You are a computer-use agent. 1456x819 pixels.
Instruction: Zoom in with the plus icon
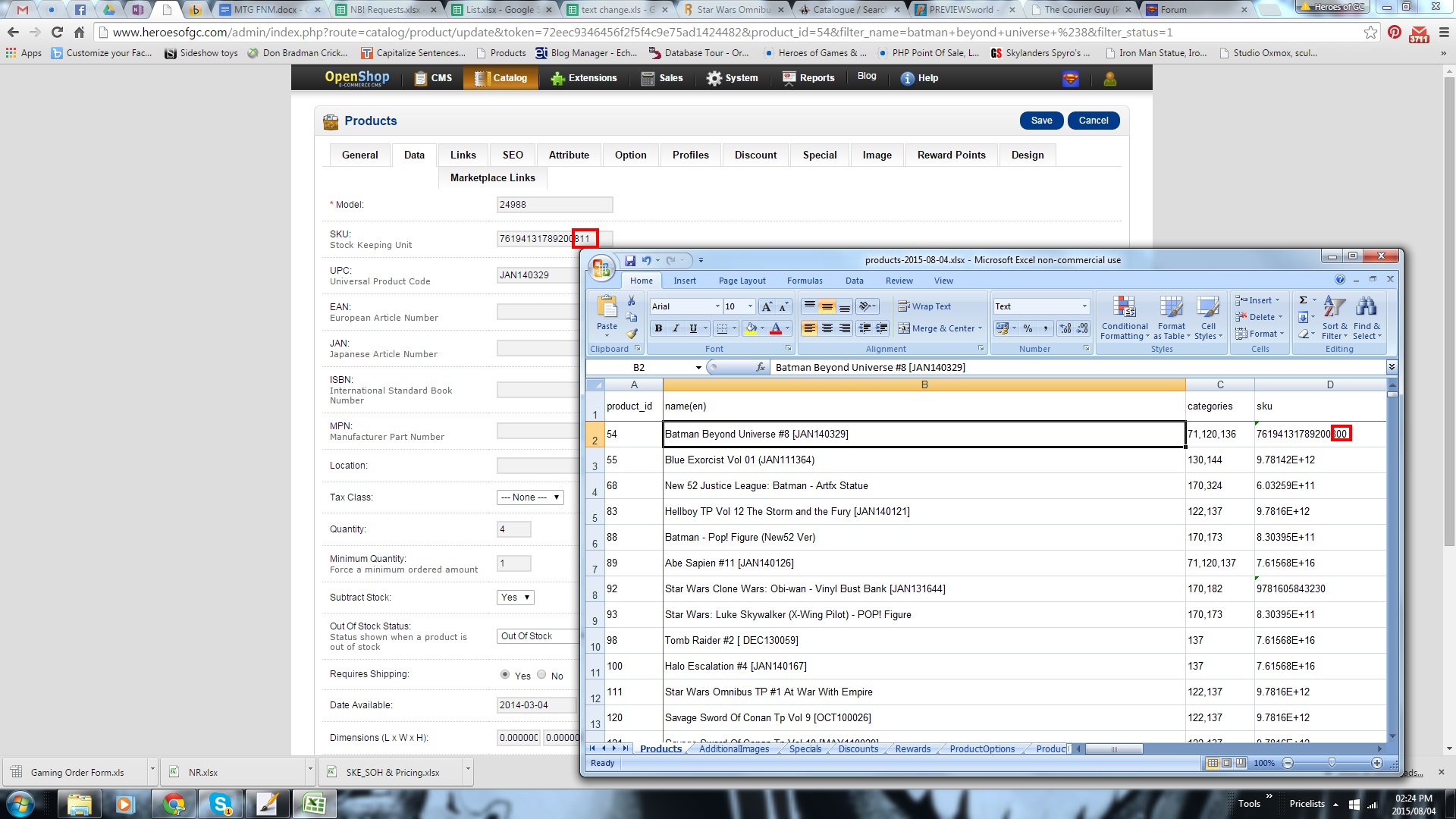tap(1376, 763)
